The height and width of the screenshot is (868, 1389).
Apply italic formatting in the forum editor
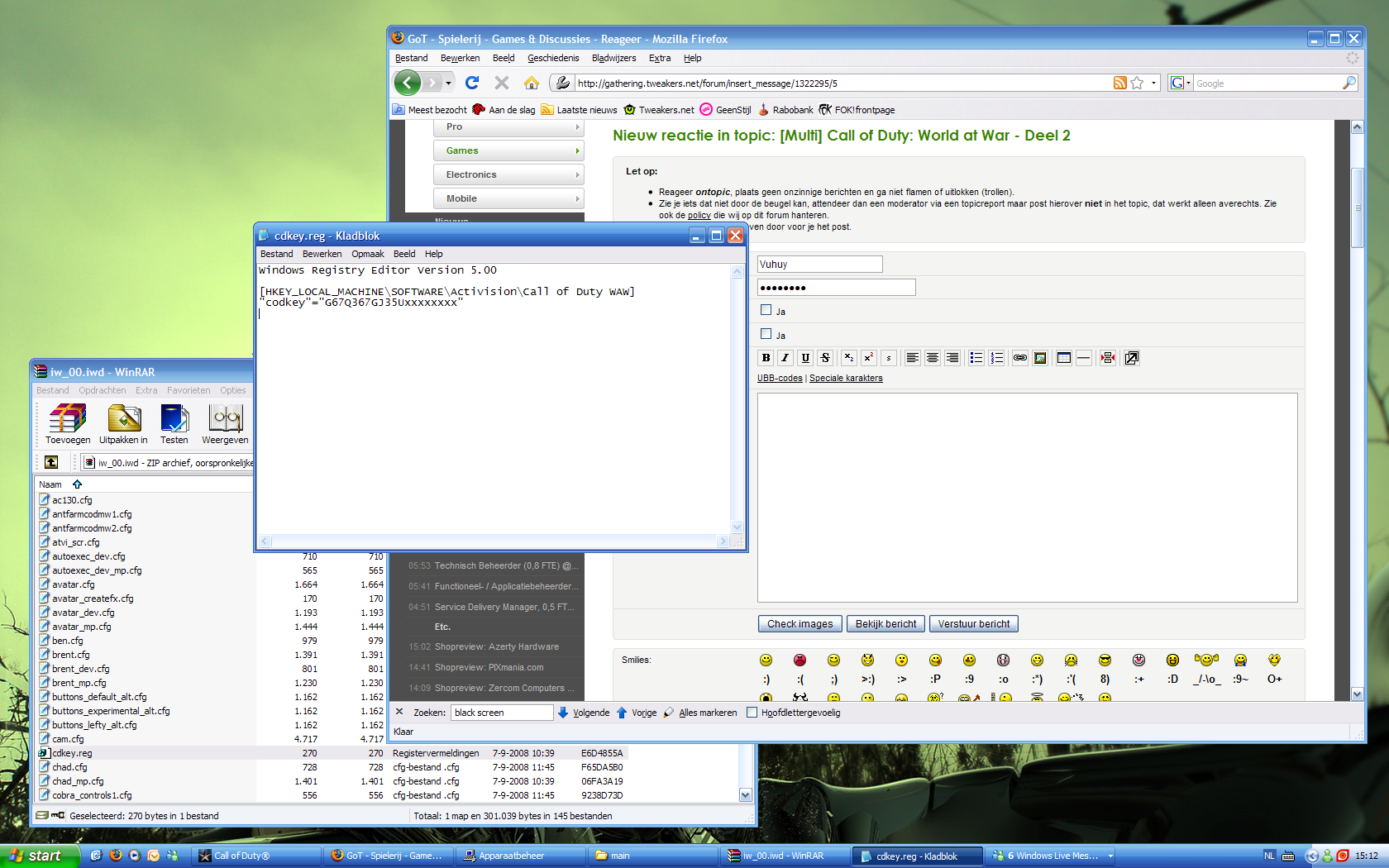pyautogui.click(x=785, y=358)
